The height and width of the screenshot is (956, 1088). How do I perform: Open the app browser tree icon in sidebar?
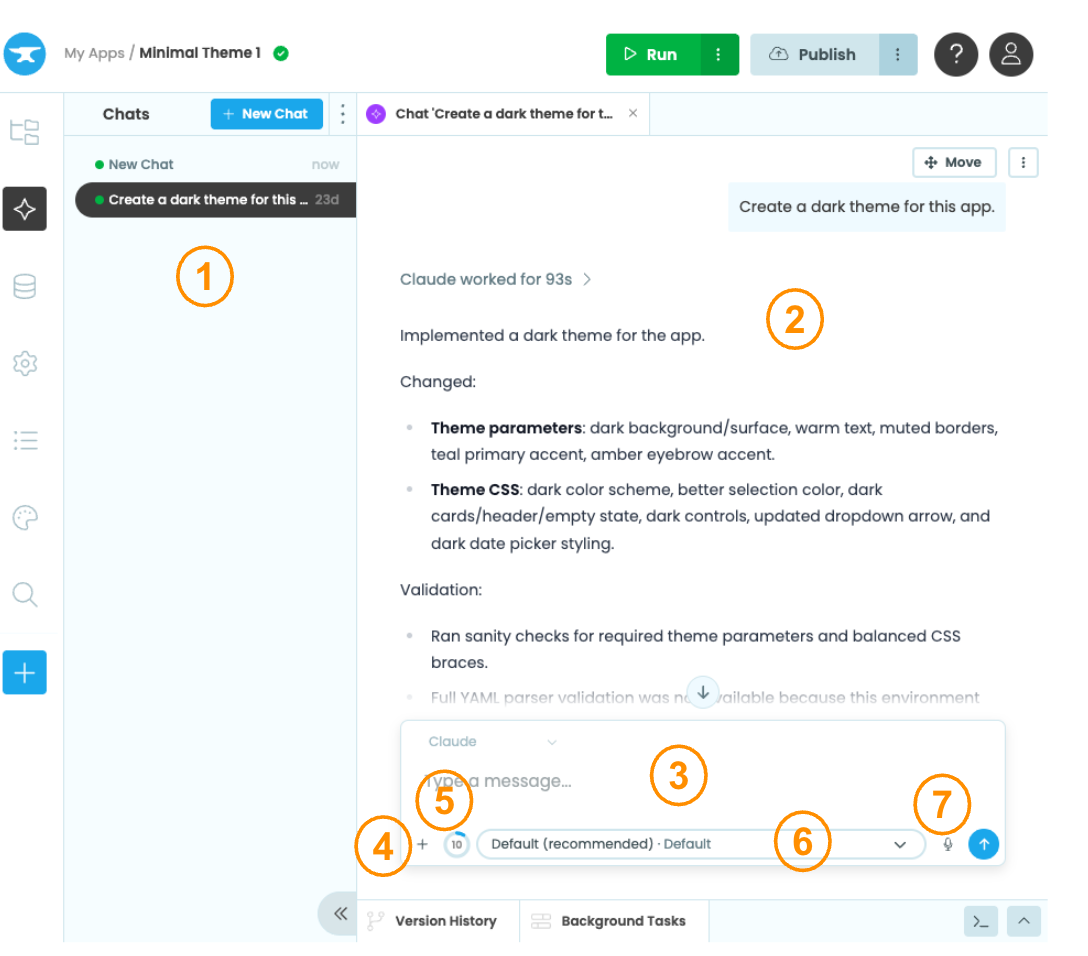pyautogui.click(x=25, y=132)
